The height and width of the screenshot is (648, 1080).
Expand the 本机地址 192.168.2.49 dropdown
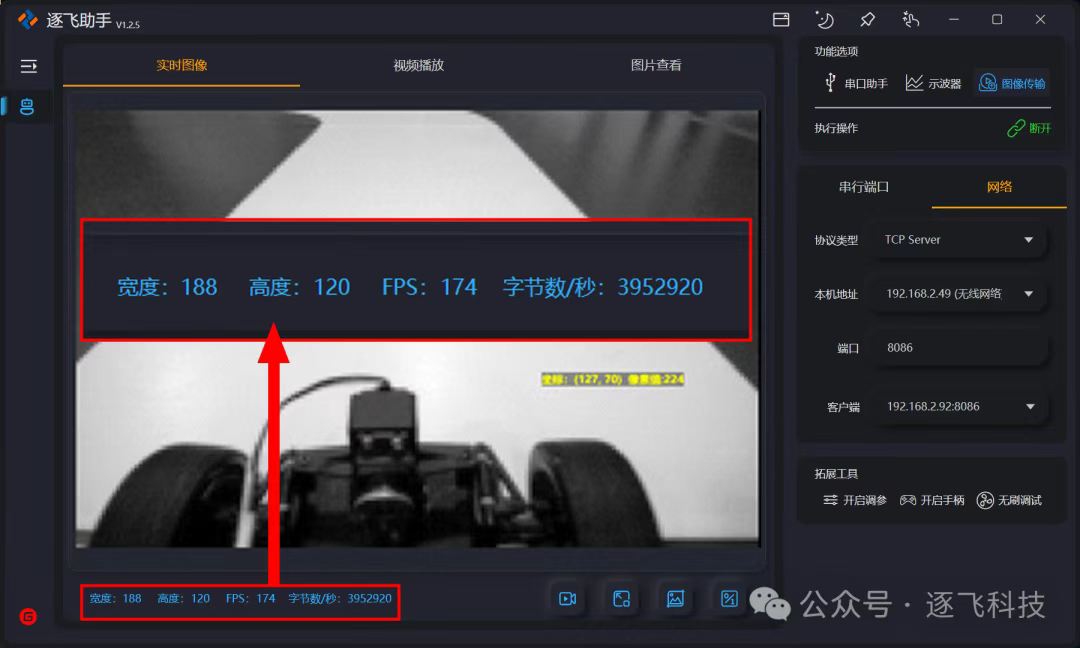pos(959,294)
